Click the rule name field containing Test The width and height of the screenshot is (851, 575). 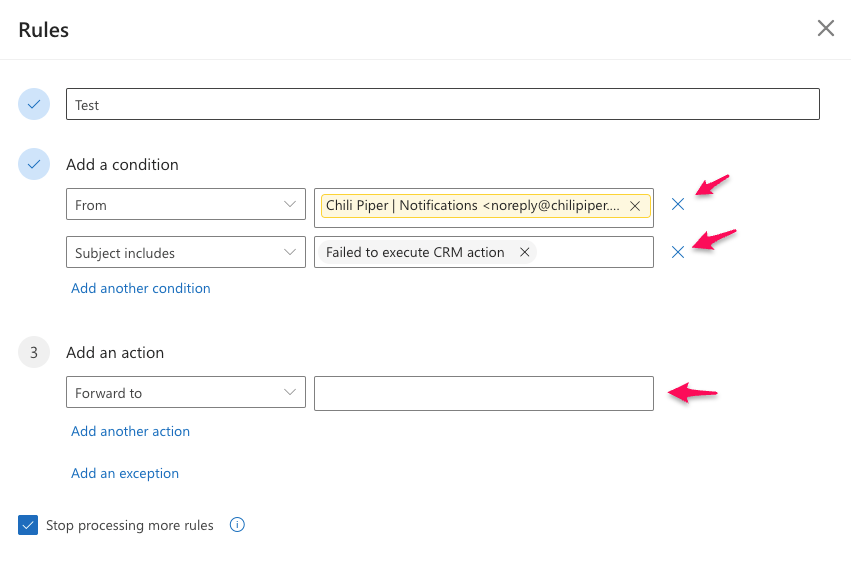[x=443, y=104]
